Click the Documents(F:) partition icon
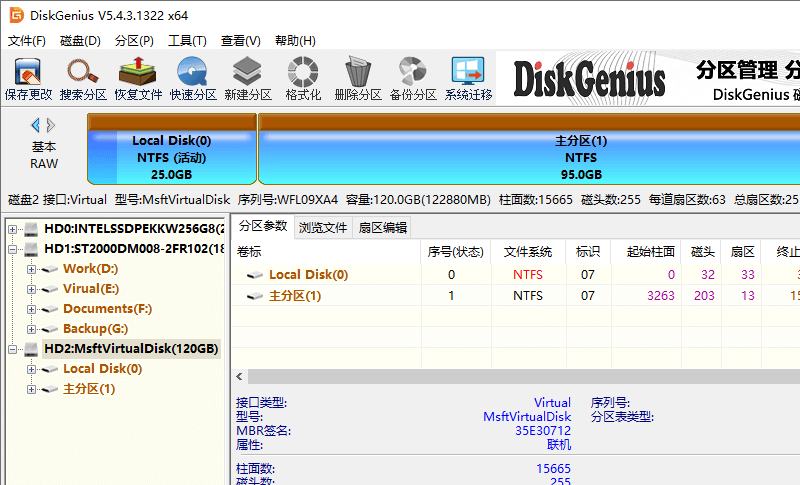 pyautogui.click(x=49, y=309)
